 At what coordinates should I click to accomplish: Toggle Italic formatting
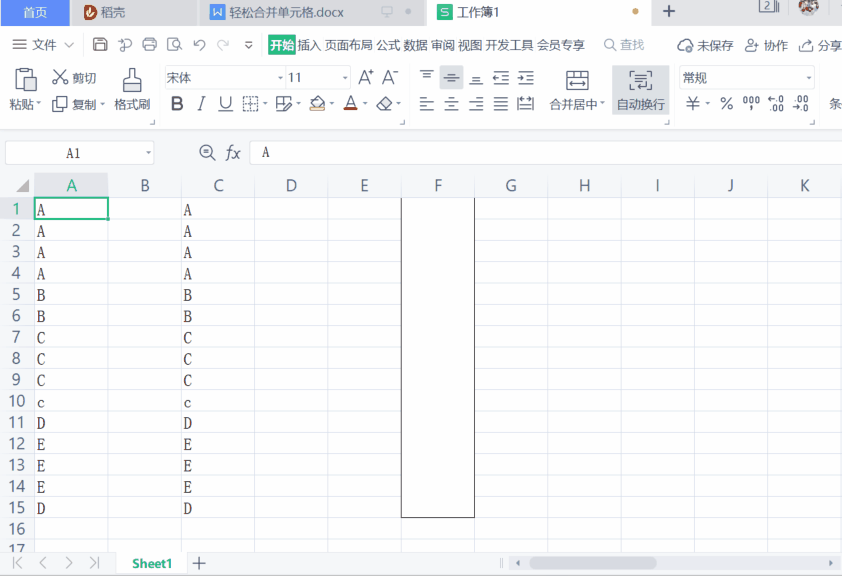201,104
